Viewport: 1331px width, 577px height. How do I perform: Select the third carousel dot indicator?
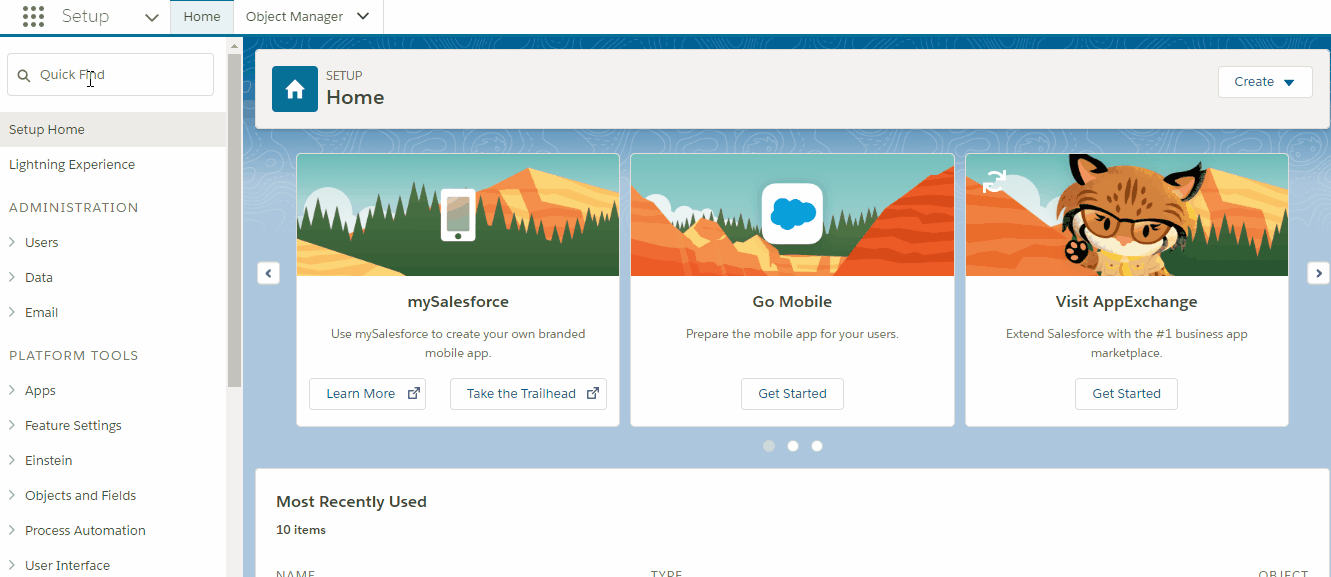[x=817, y=446]
